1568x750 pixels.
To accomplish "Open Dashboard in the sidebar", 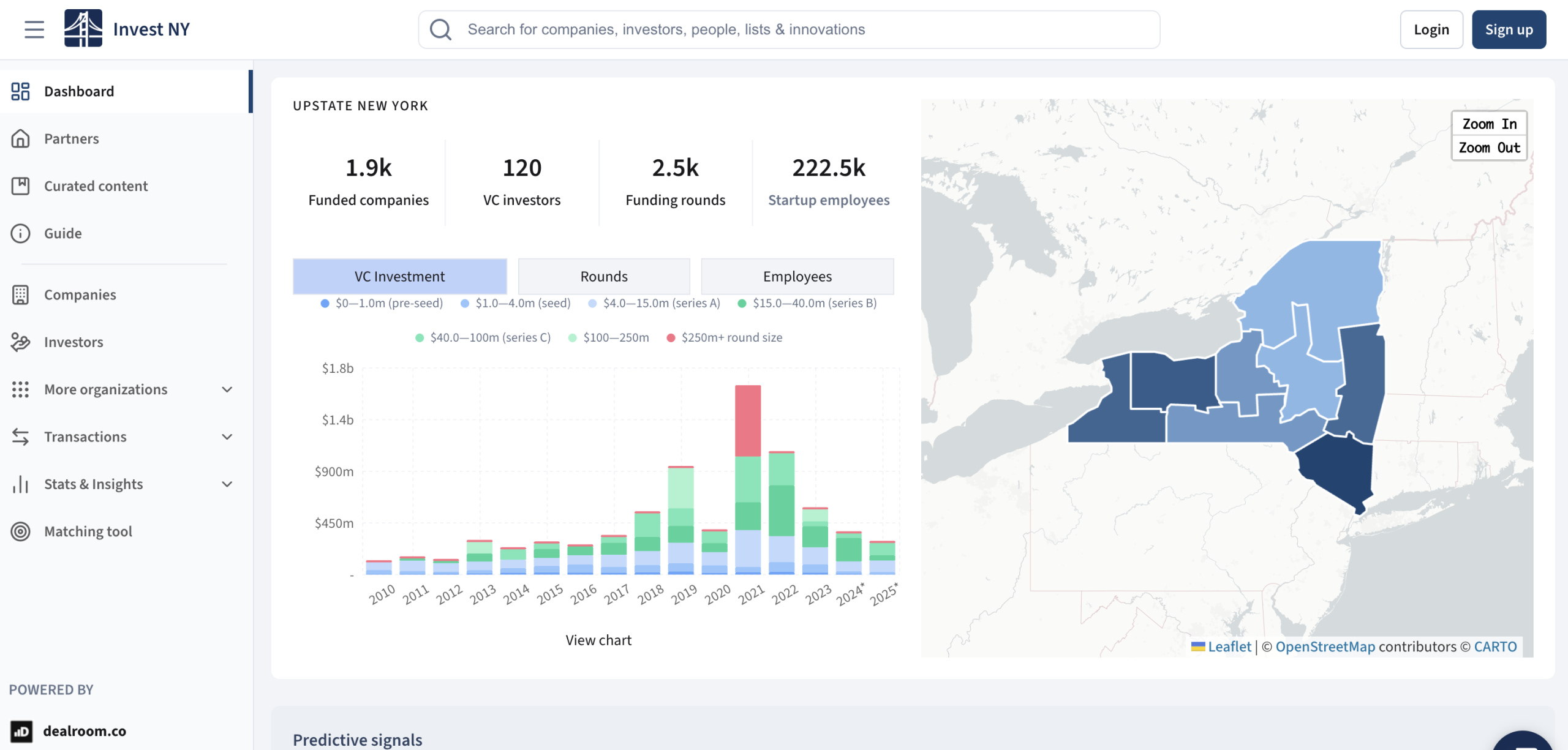I will (126, 91).
